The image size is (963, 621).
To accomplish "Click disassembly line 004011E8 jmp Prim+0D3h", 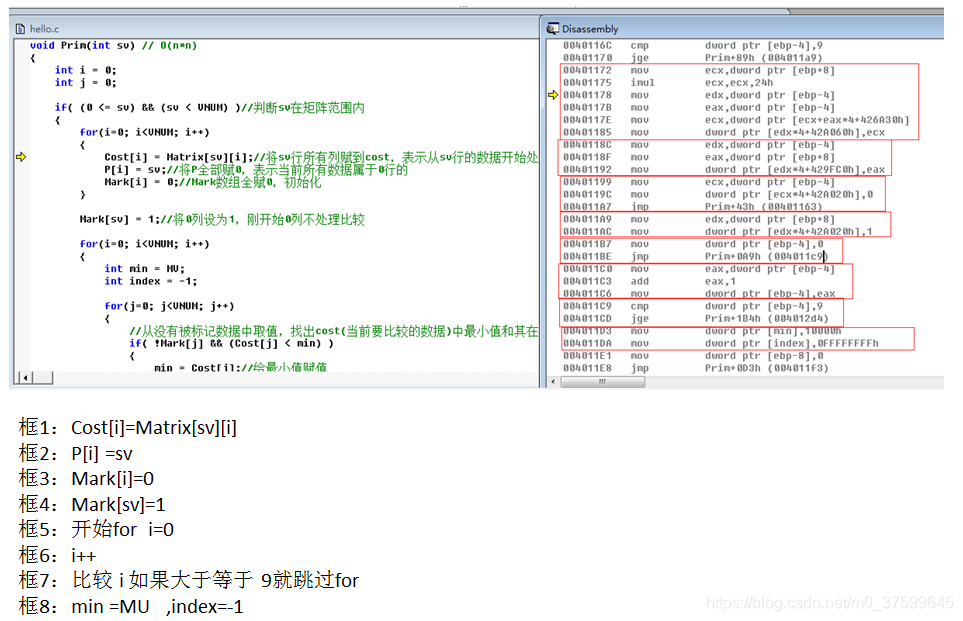I will 696,368.
